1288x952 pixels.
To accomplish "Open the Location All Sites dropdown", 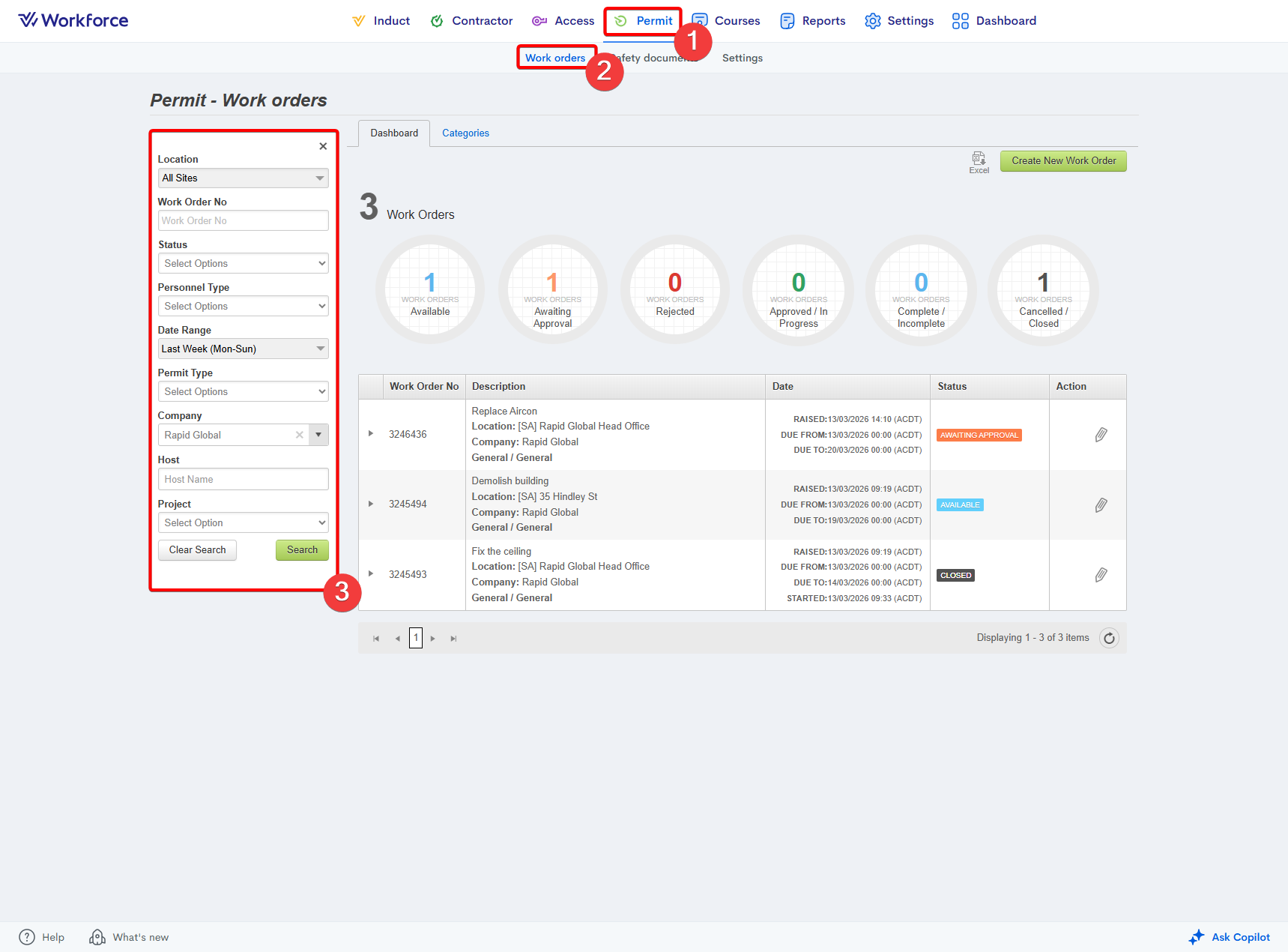I will (x=243, y=178).
